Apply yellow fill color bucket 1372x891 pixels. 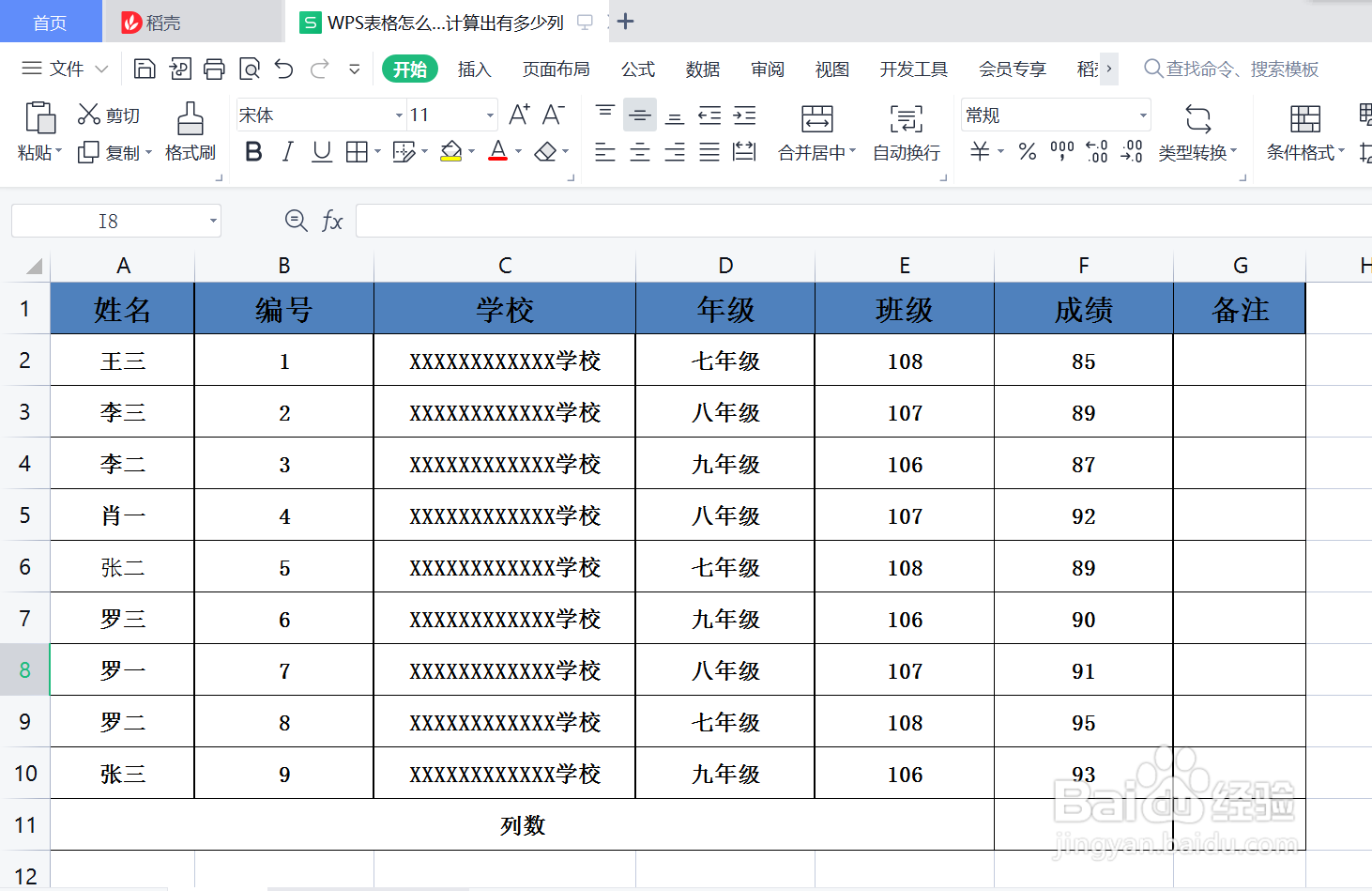pyautogui.click(x=451, y=151)
